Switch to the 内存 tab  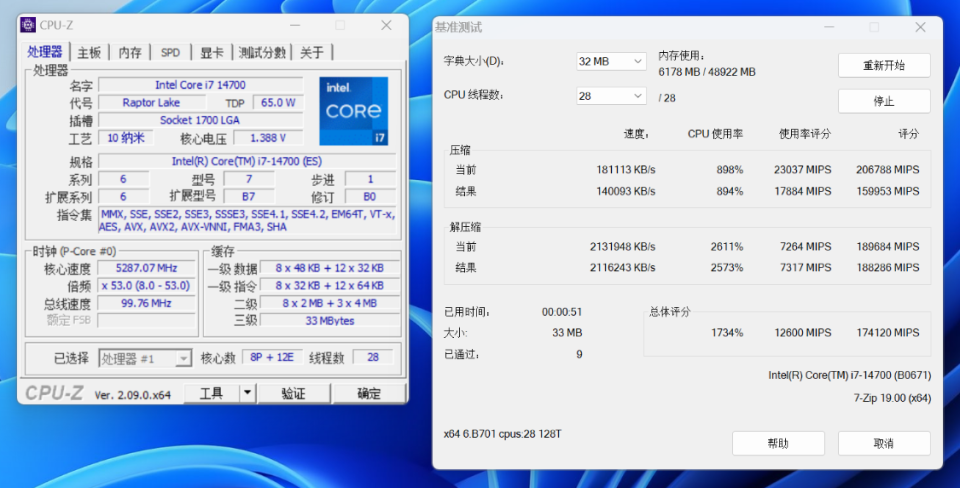[x=130, y=53]
